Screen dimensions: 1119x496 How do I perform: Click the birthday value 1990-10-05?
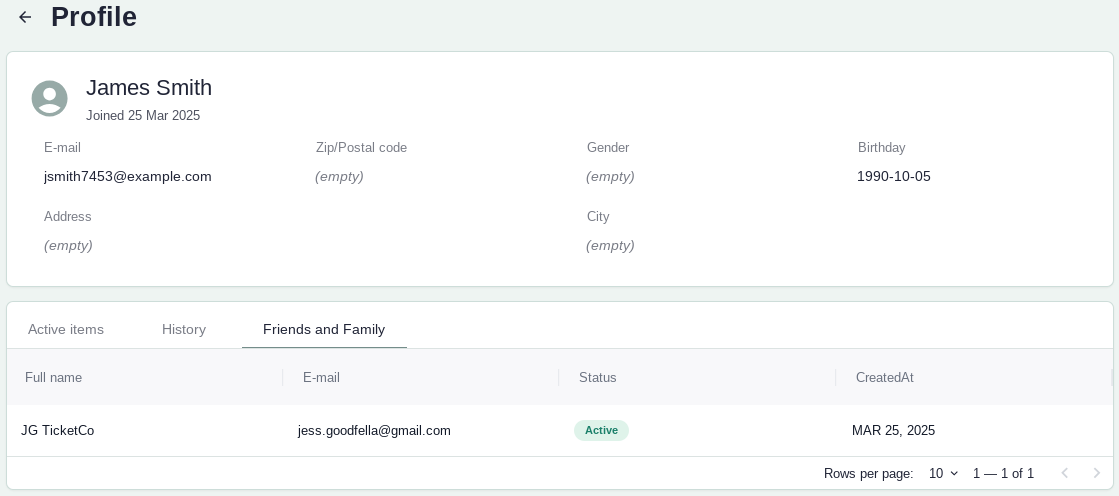(x=894, y=176)
